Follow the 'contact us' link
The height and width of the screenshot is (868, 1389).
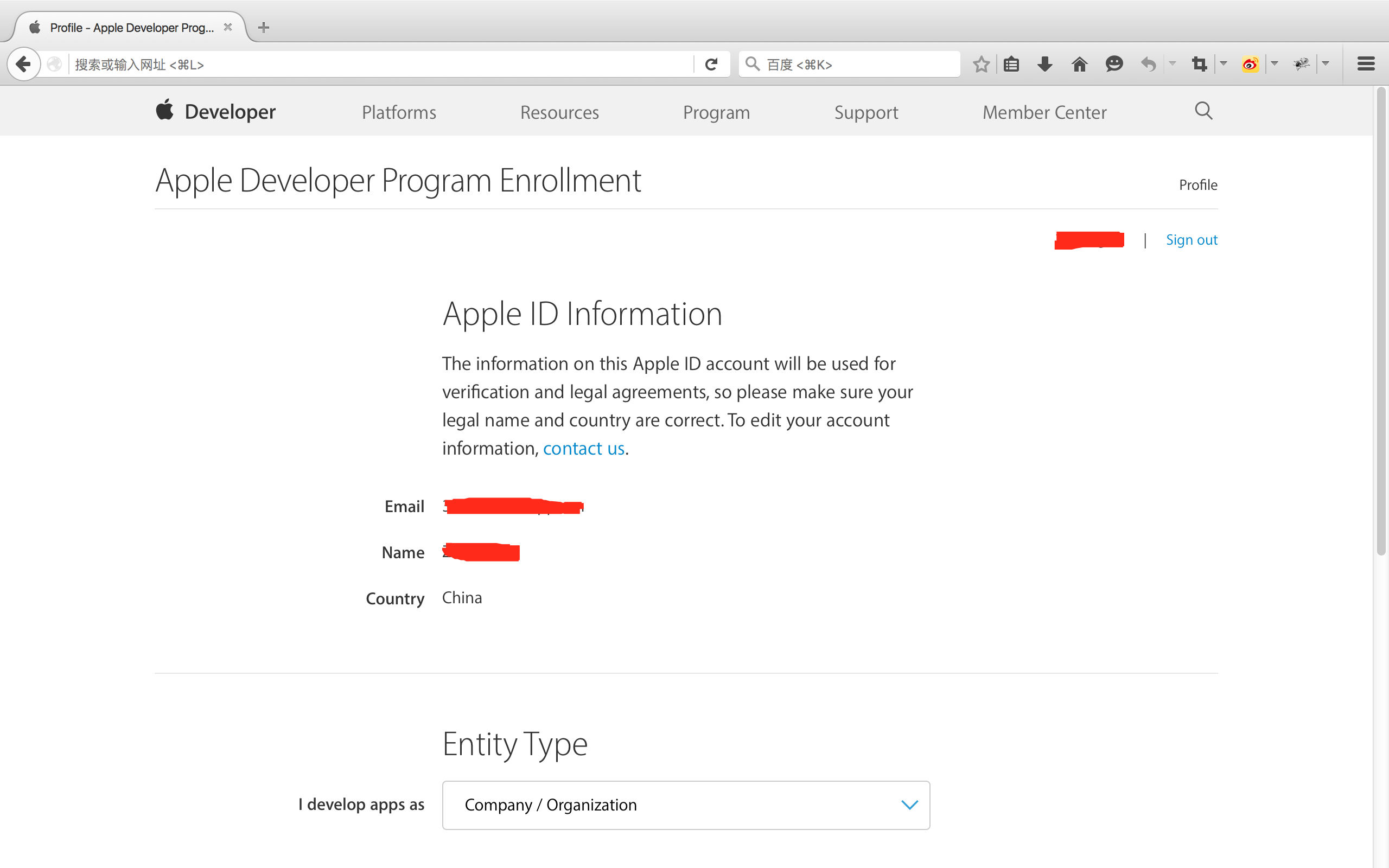(584, 448)
